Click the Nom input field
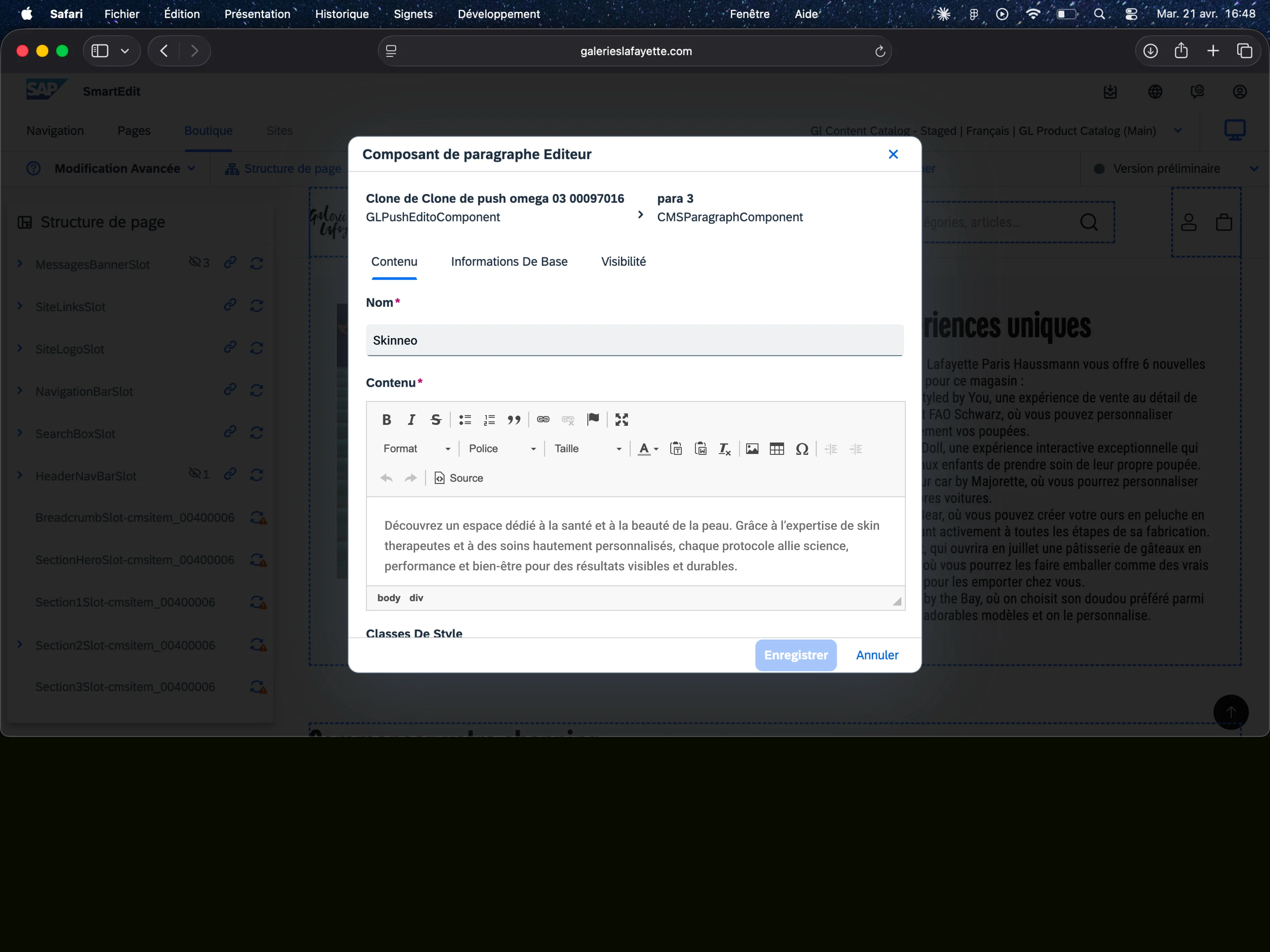 click(x=635, y=340)
